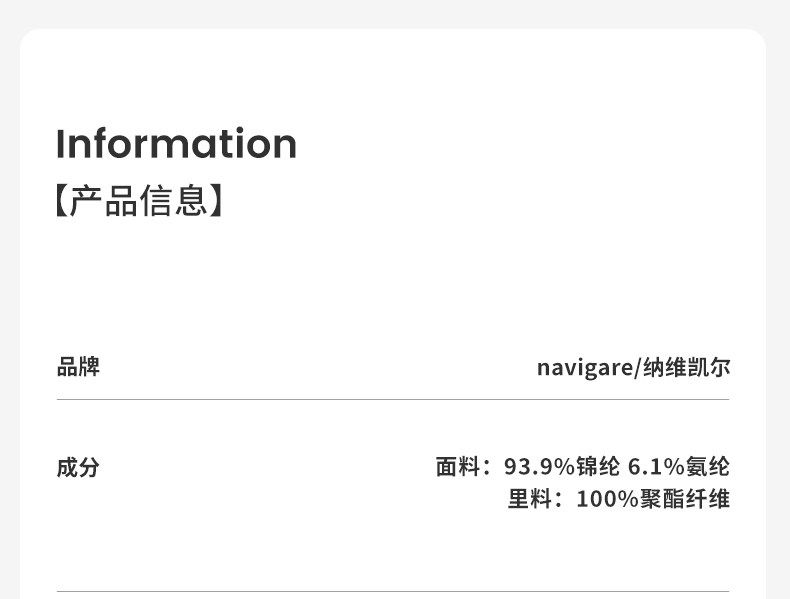Select the 品牌 row label
The height and width of the screenshot is (599, 790).
(78, 367)
